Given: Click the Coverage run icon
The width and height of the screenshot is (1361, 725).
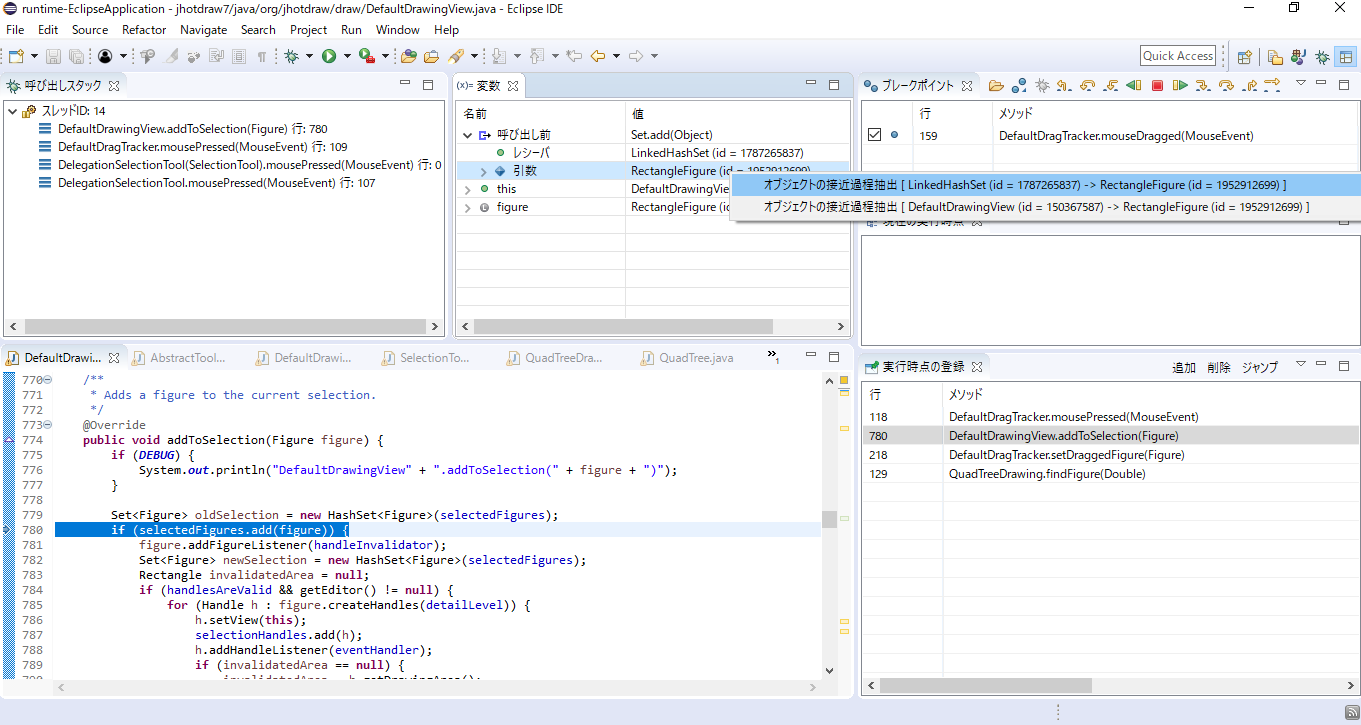Looking at the screenshot, I should [x=367, y=56].
